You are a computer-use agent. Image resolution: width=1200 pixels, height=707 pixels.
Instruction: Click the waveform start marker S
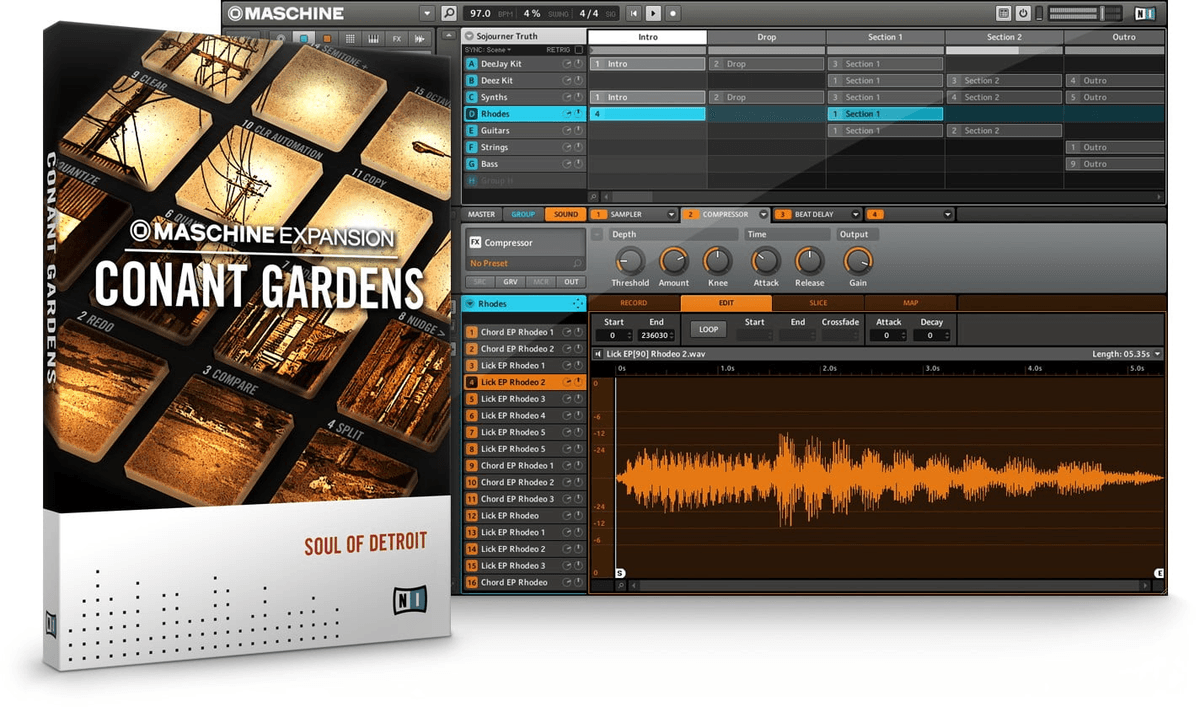(x=620, y=573)
